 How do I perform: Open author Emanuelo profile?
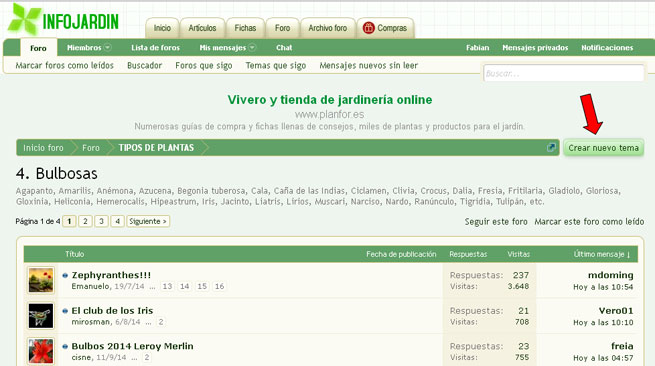pos(90,286)
